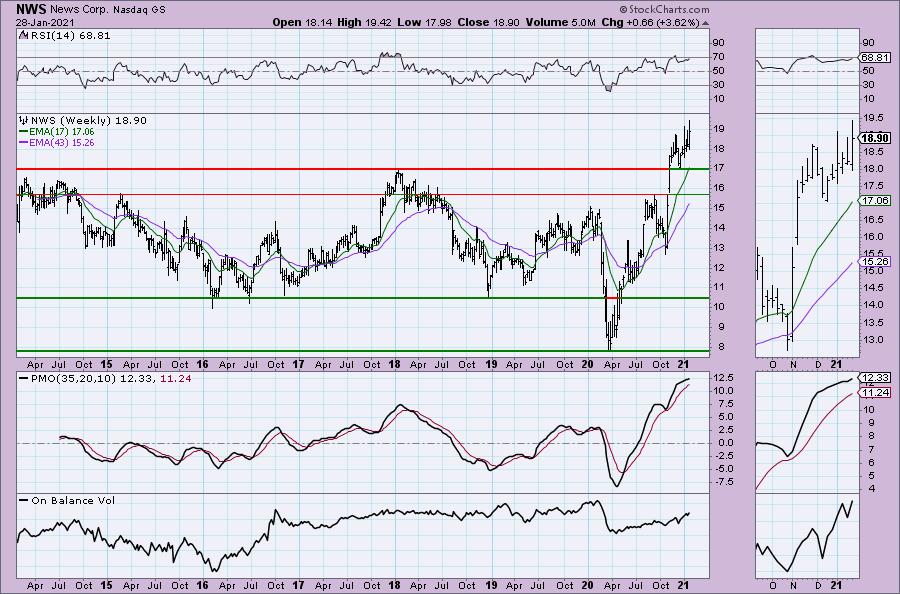Click the High 19.42 value

click(365, 22)
